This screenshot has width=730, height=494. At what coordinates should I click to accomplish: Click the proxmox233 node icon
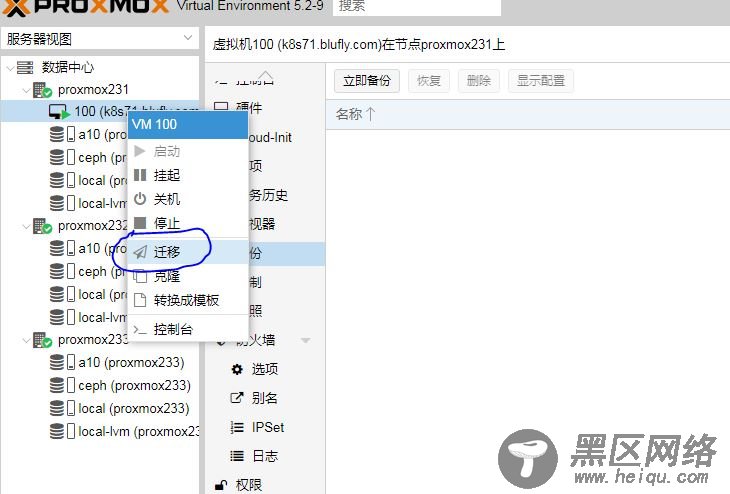[42, 340]
